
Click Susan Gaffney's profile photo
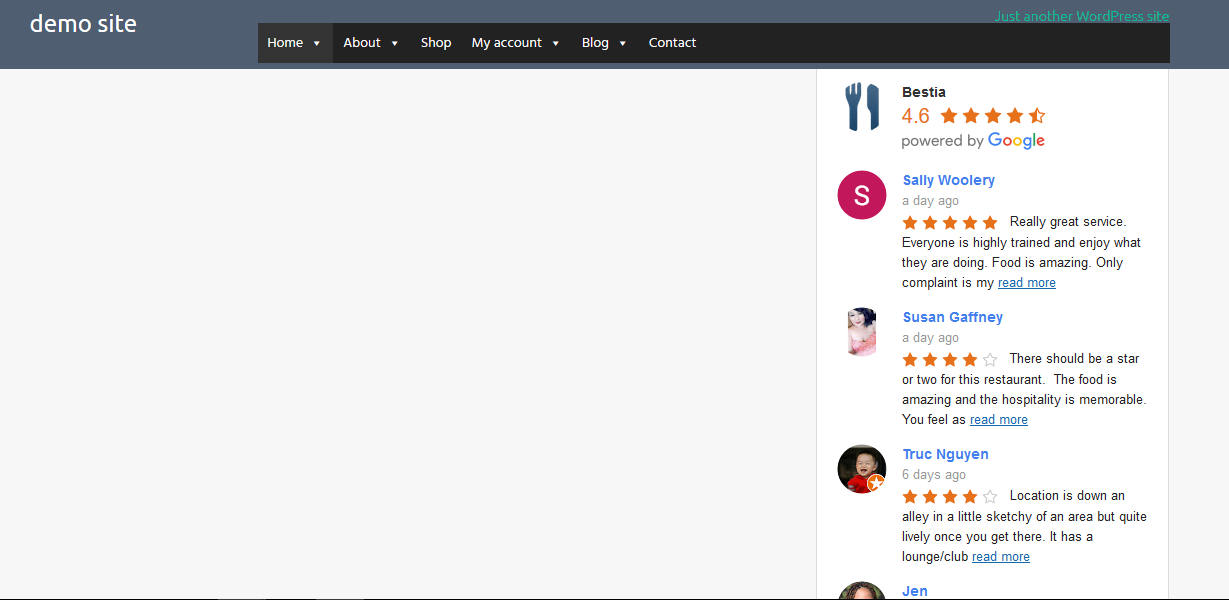coord(862,332)
